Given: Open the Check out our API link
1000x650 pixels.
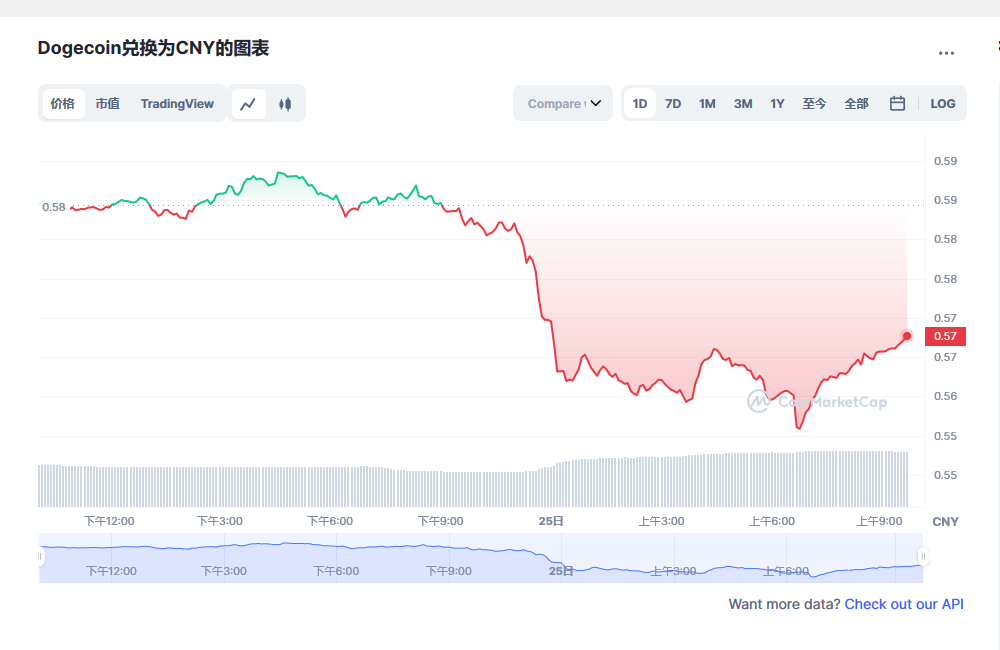Looking at the screenshot, I should click(904, 604).
